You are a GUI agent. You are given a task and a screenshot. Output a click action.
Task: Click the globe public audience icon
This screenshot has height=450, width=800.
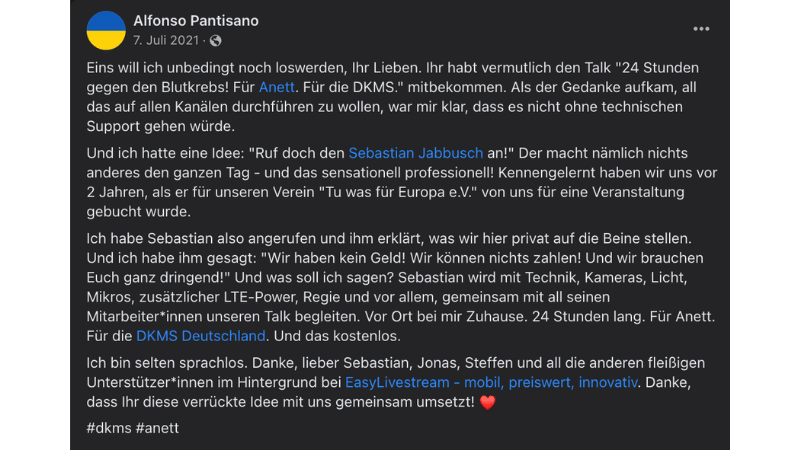216,41
